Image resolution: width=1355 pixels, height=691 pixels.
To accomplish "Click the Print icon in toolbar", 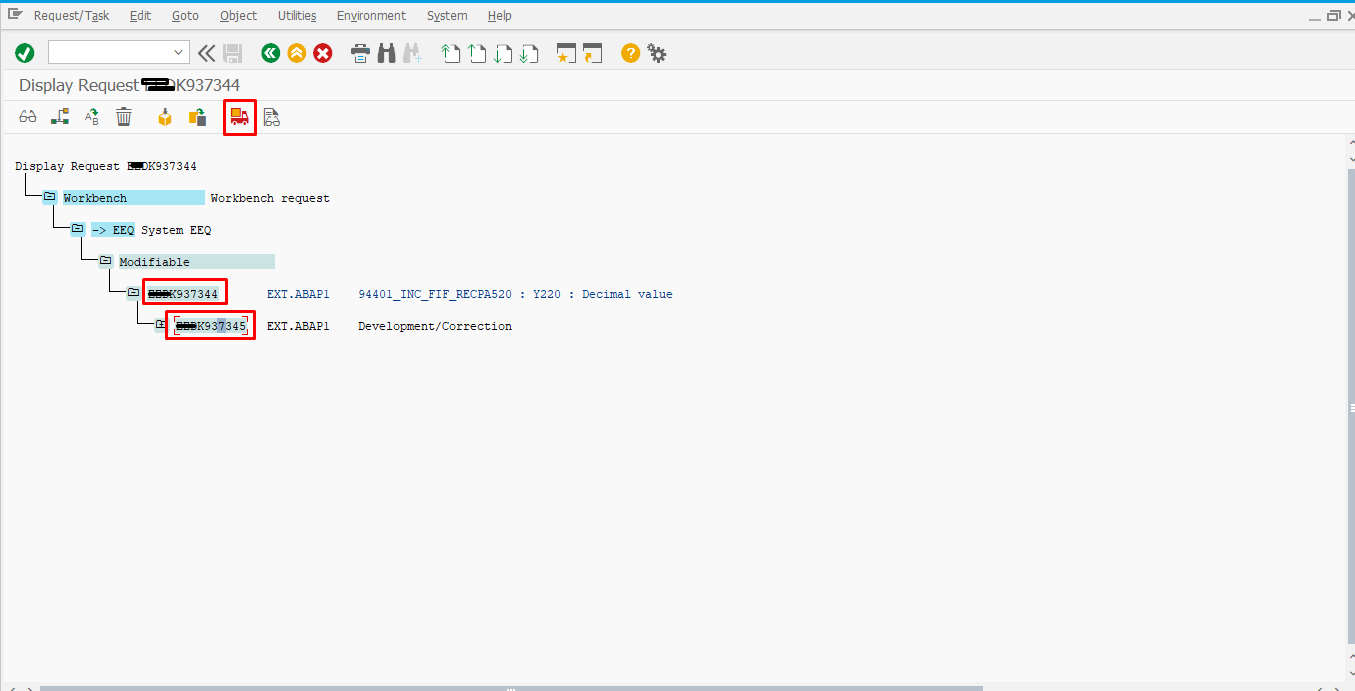I will pyautogui.click(x=360, y=53).
